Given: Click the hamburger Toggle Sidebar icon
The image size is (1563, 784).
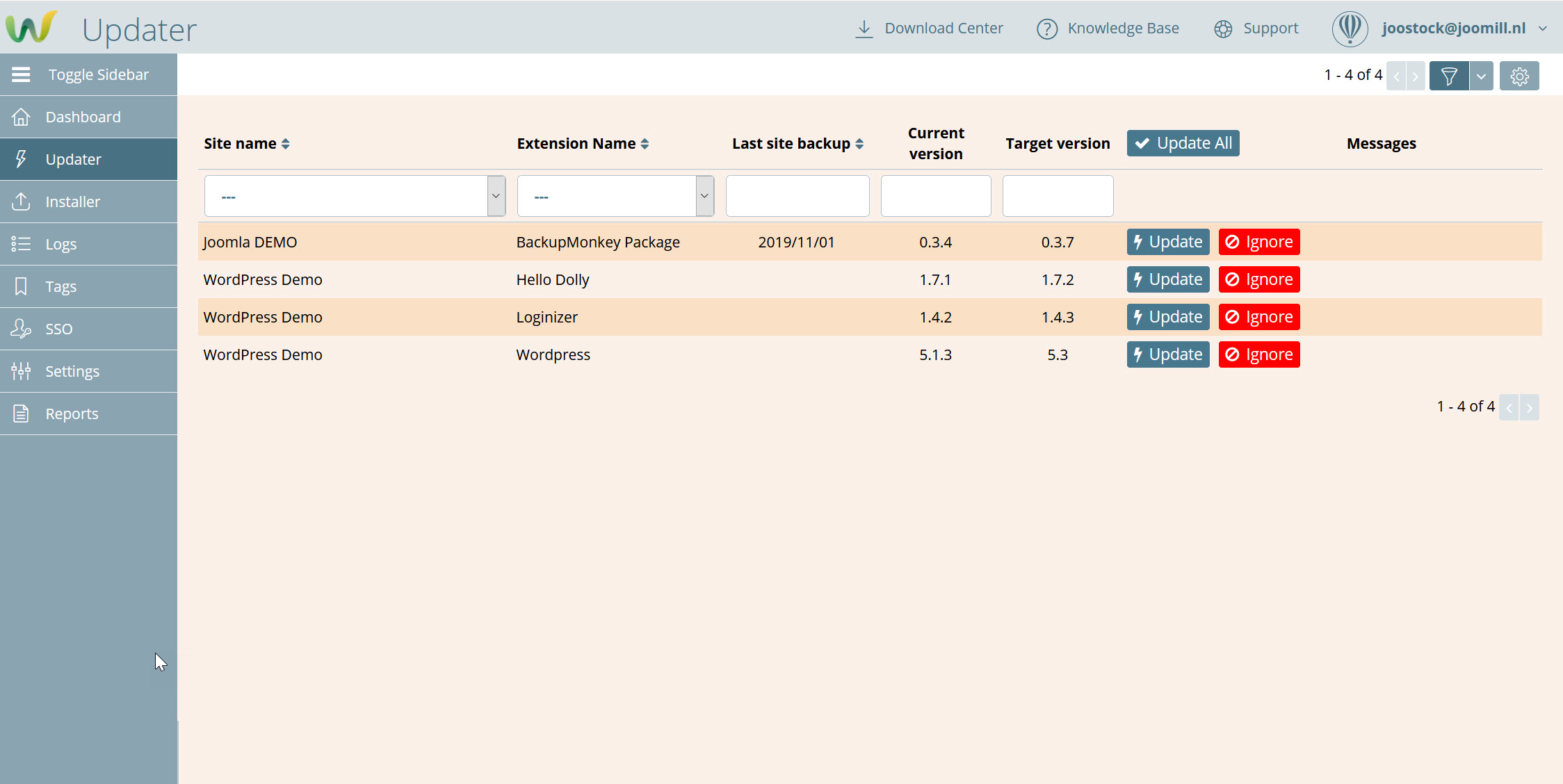Looking at the screenshot, I should pos(21,74).
